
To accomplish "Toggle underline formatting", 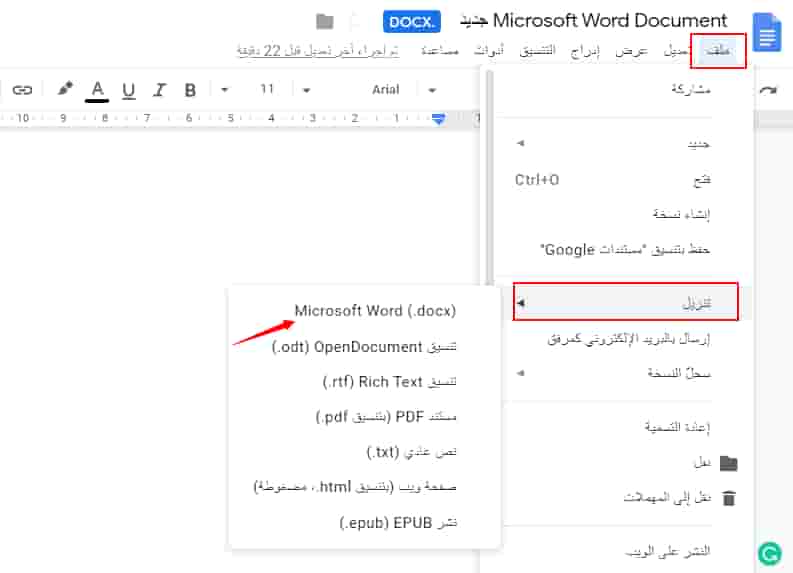I will coord(128,90).
